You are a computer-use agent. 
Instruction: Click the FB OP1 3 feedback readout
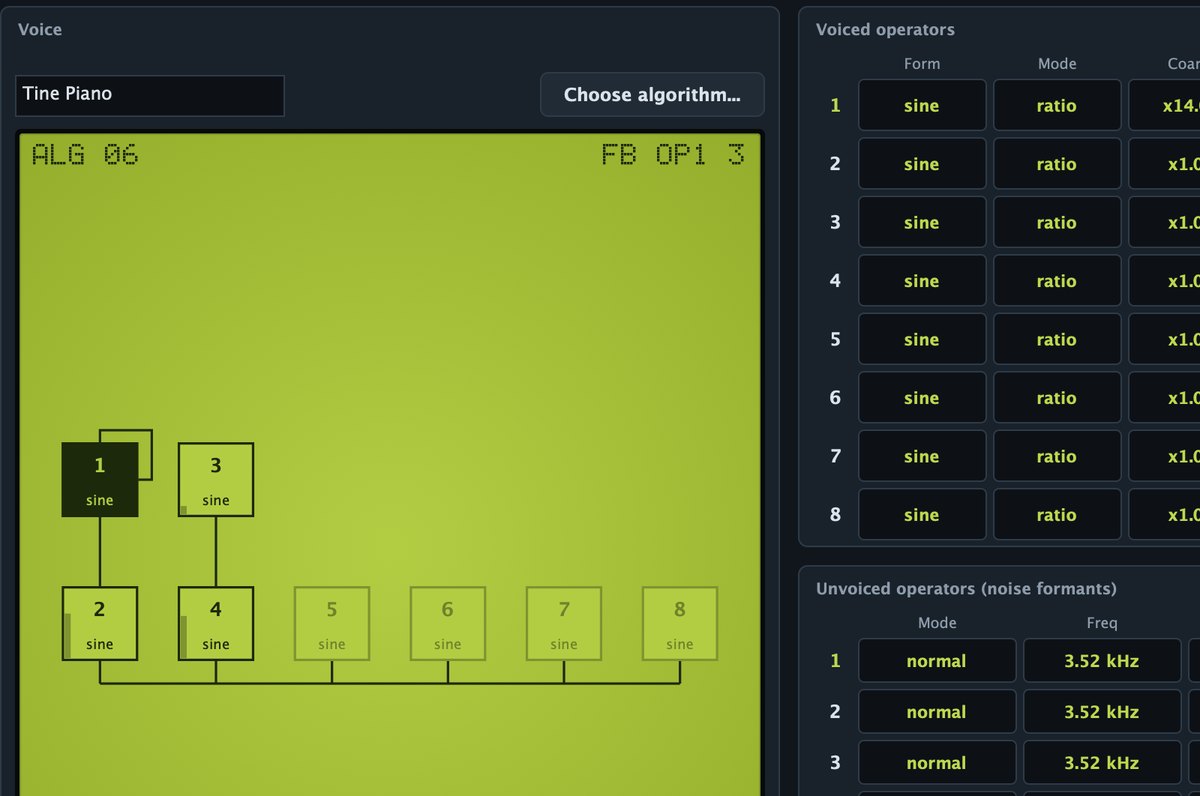coord(673,155)
